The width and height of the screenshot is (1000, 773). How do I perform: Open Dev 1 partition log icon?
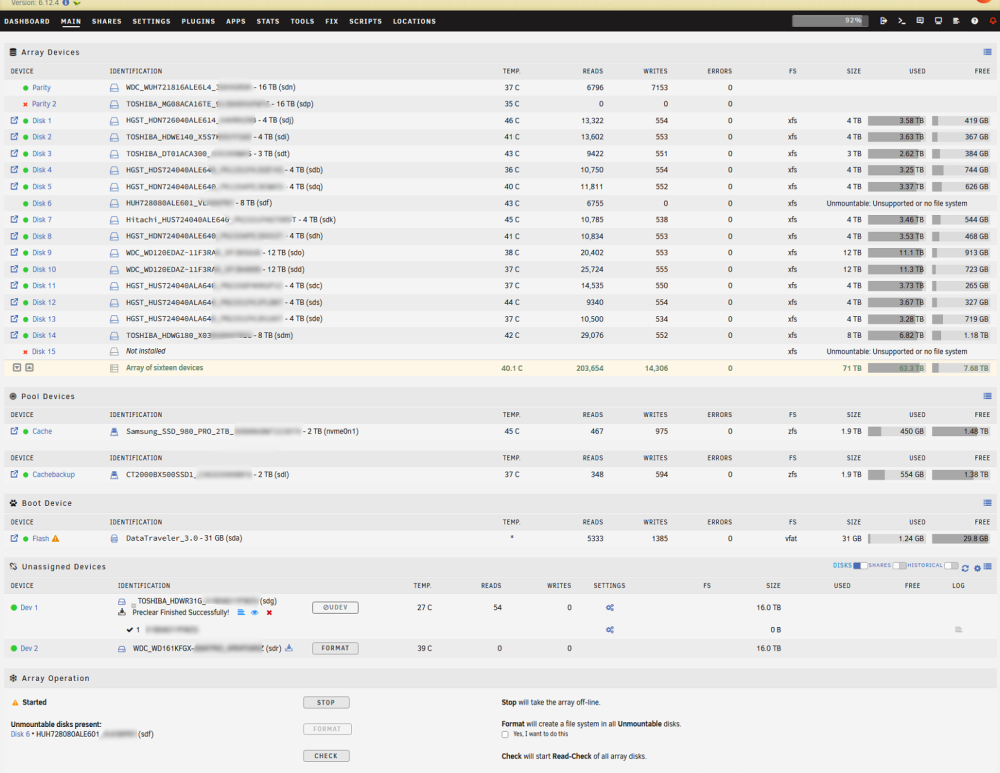958,629
